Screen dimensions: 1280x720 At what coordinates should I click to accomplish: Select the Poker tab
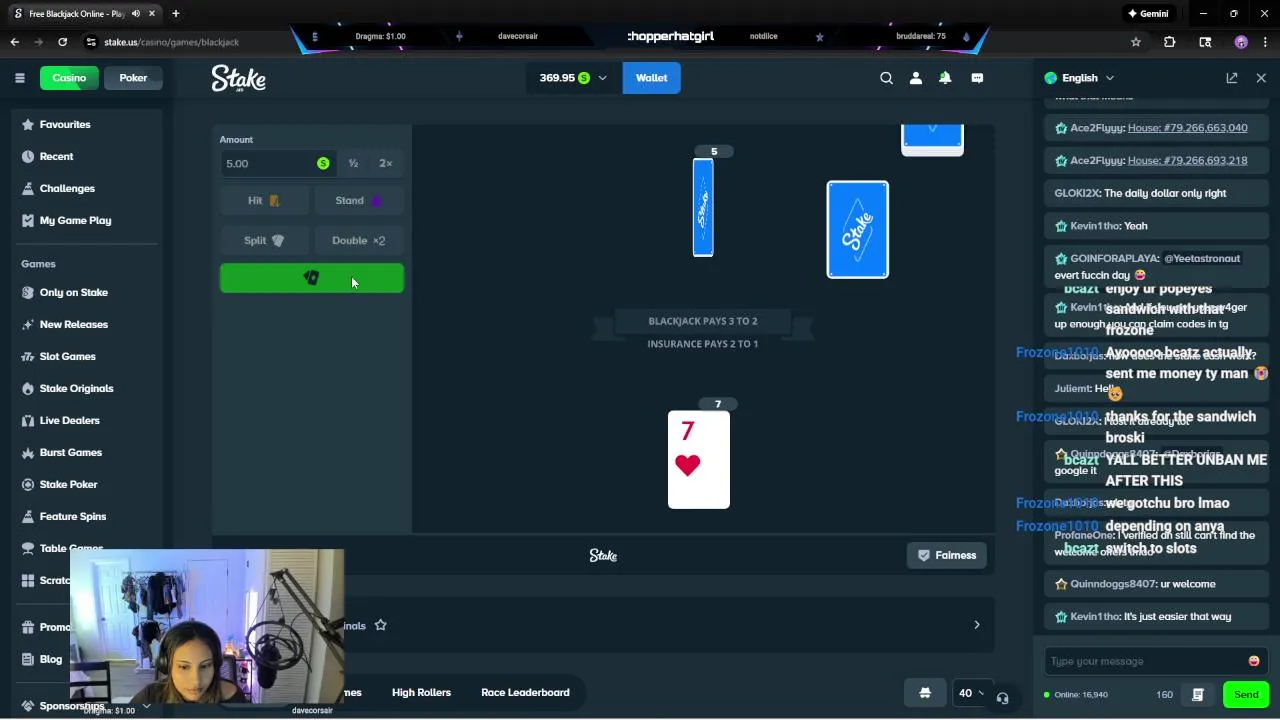coord(133,78)
